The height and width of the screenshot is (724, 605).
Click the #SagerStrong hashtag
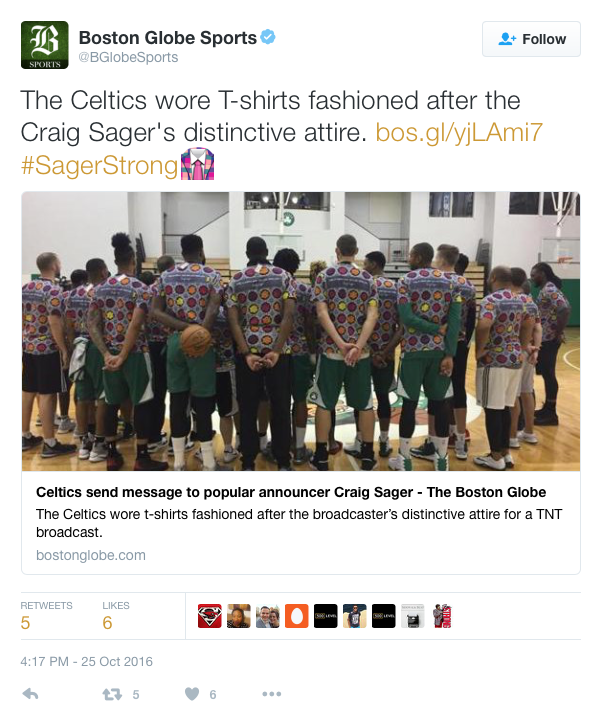(99, 165)
